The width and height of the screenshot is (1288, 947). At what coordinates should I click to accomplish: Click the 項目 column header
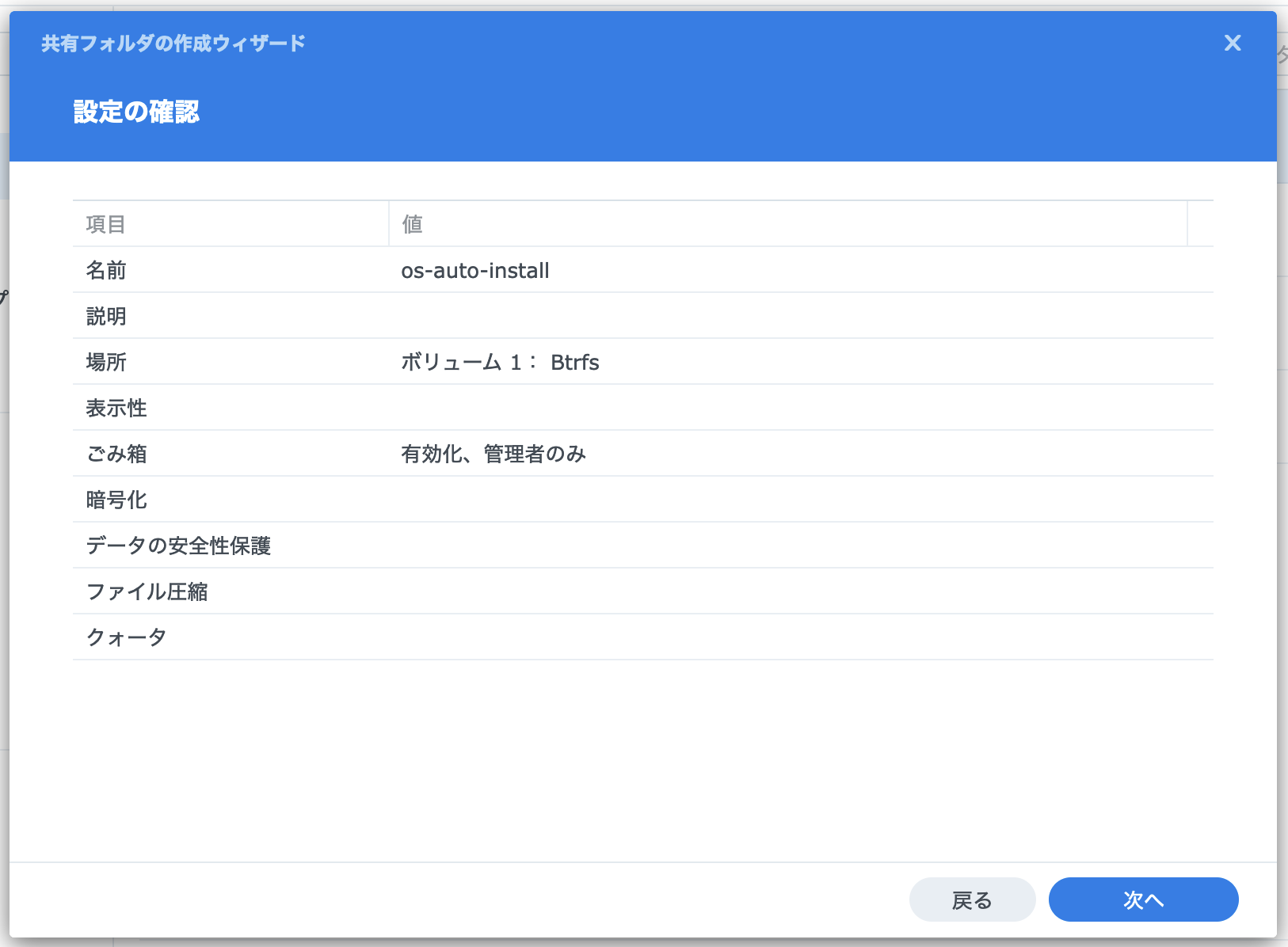105,223
